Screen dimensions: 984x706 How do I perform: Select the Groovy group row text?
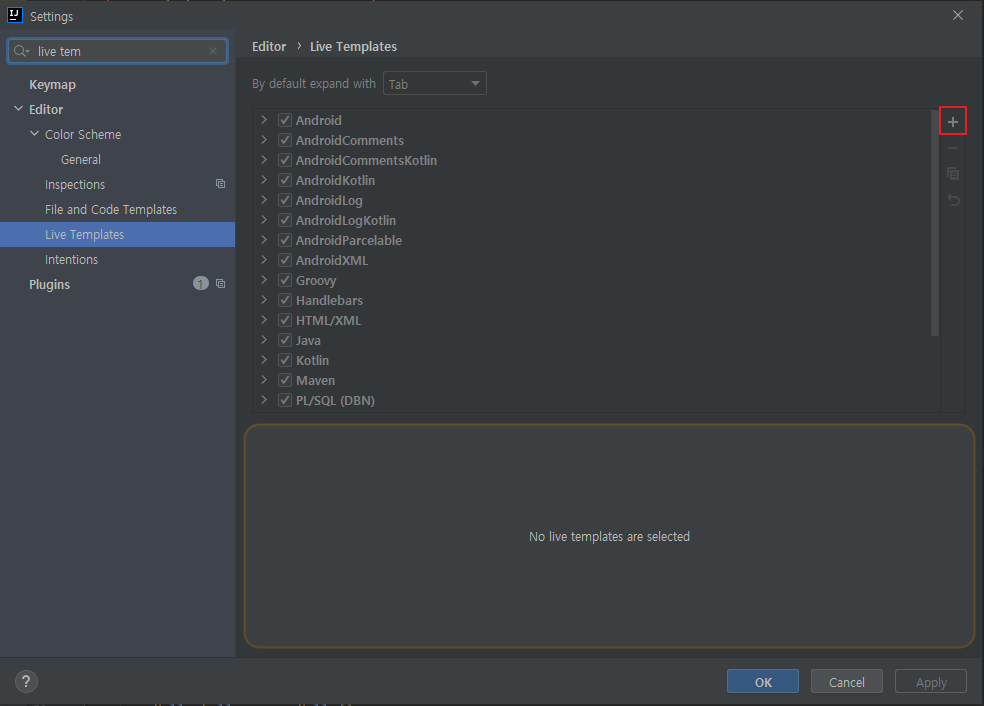pyautogui.click(x=316, y=281)
